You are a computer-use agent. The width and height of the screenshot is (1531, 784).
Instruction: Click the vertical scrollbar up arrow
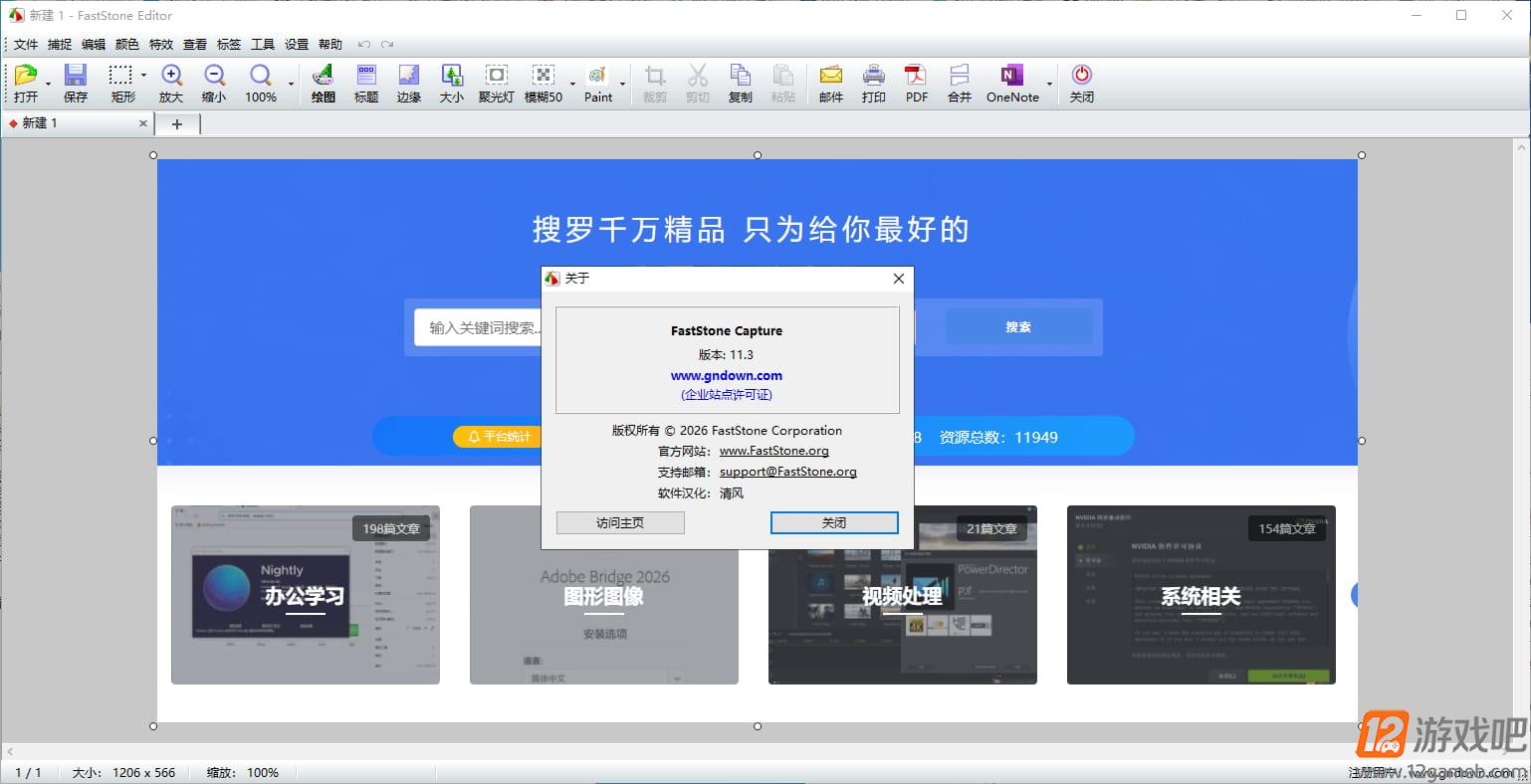coord(1521,146)
